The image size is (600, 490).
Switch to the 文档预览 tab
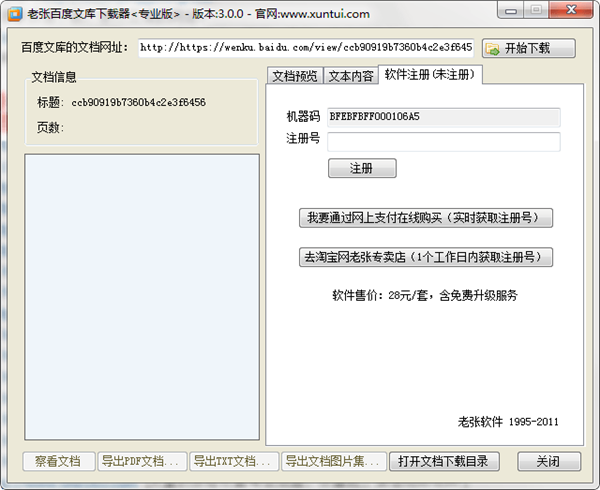295,76
